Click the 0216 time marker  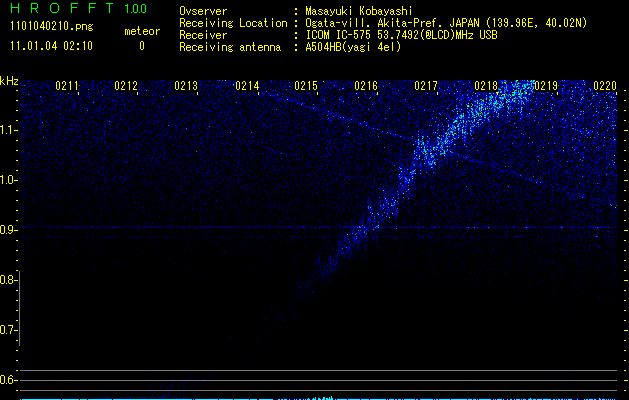click(x=366, y=86)
